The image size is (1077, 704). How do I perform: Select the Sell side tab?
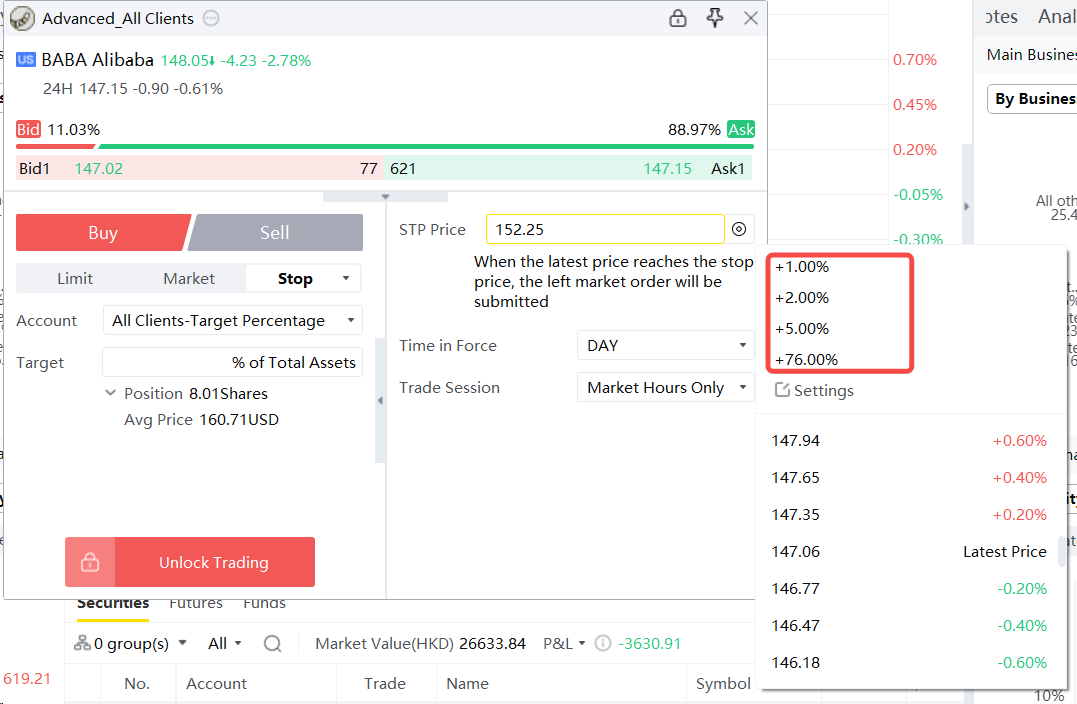(275, 233)
